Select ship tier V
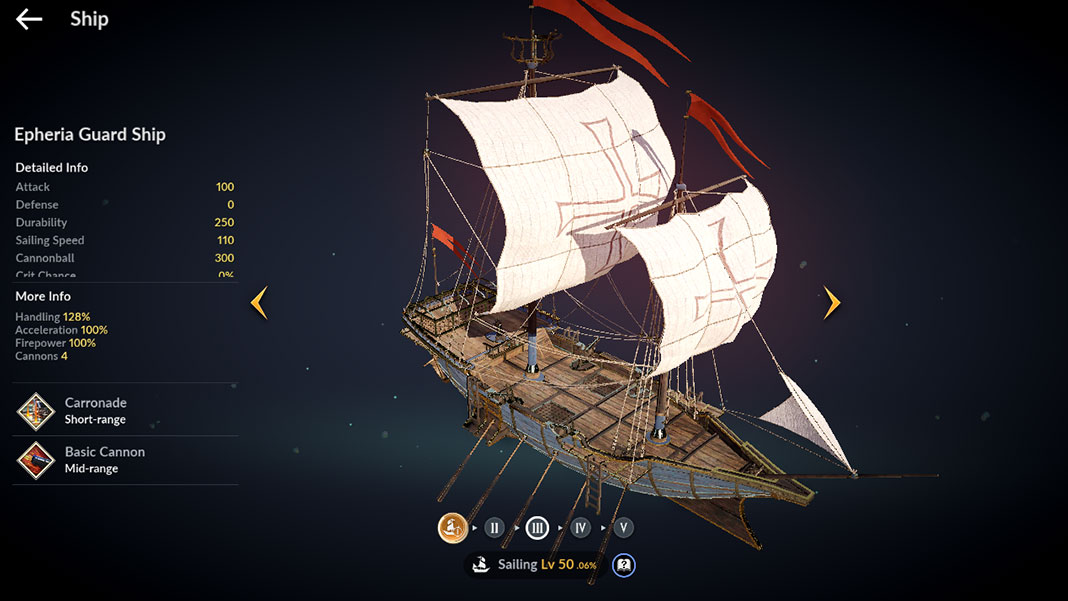This screenshot has width=1068, height=601. (623, 527)
